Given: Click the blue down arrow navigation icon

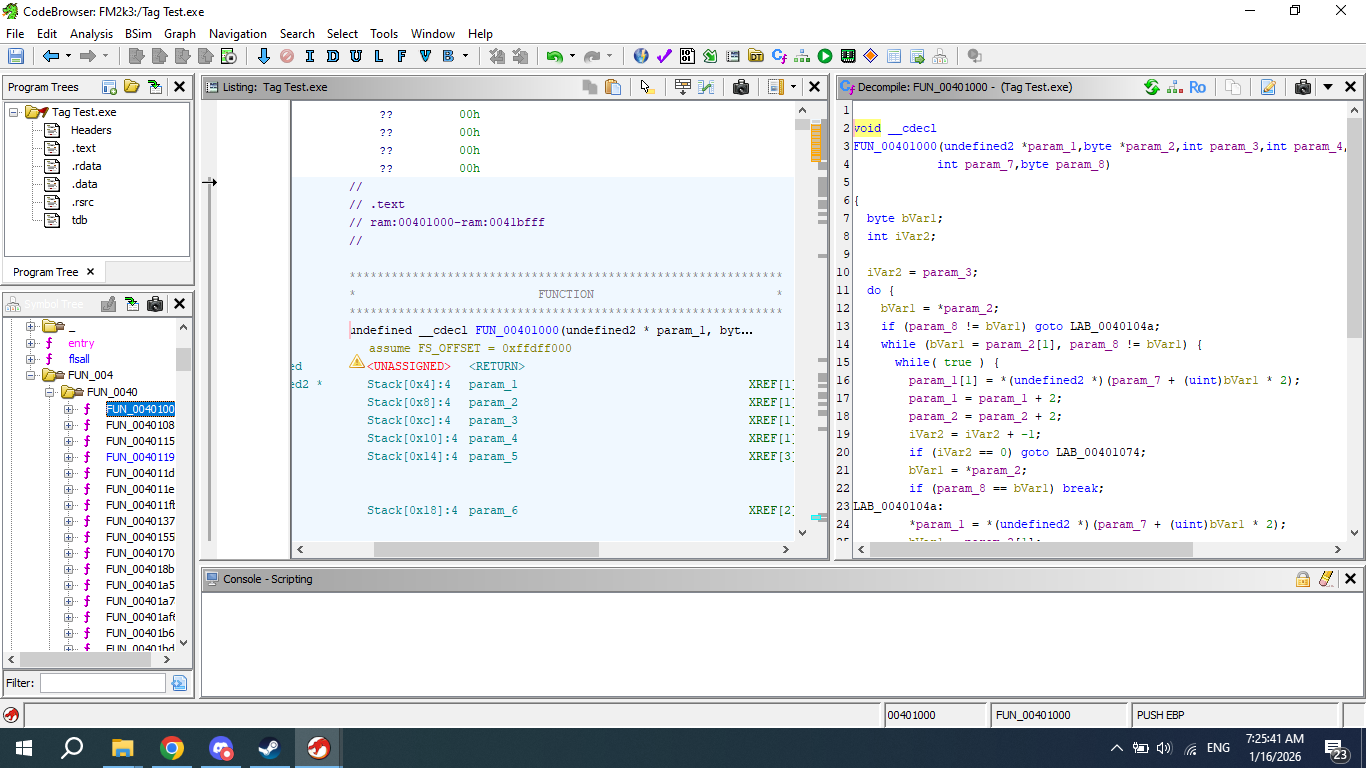Looking at the screenshot, I should pos(264,56).
